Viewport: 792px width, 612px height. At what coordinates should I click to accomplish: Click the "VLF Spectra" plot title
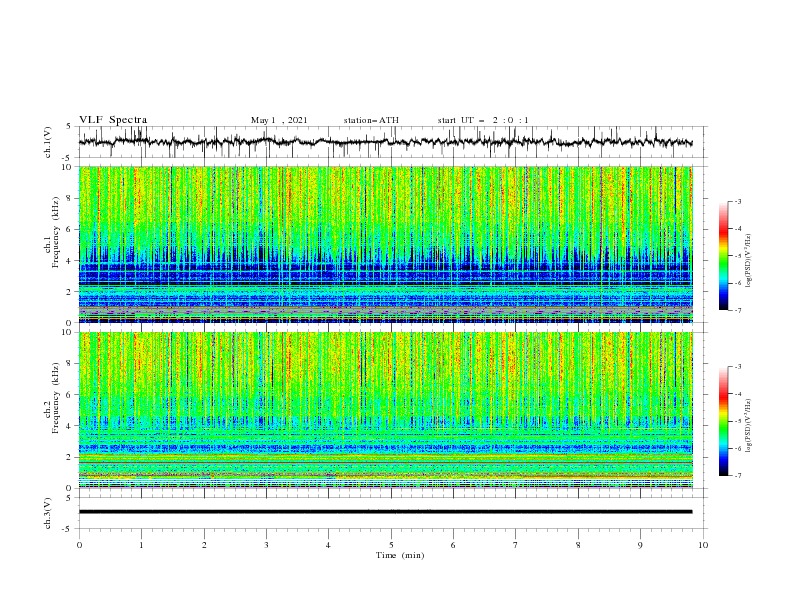click(x=113, y=120)
